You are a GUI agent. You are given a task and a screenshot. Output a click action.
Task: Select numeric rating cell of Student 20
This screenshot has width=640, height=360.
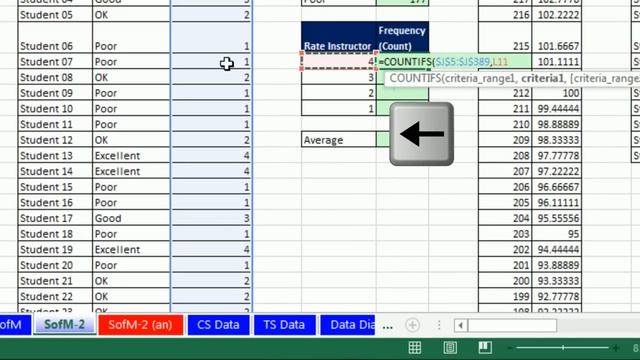tap(211, 265)
